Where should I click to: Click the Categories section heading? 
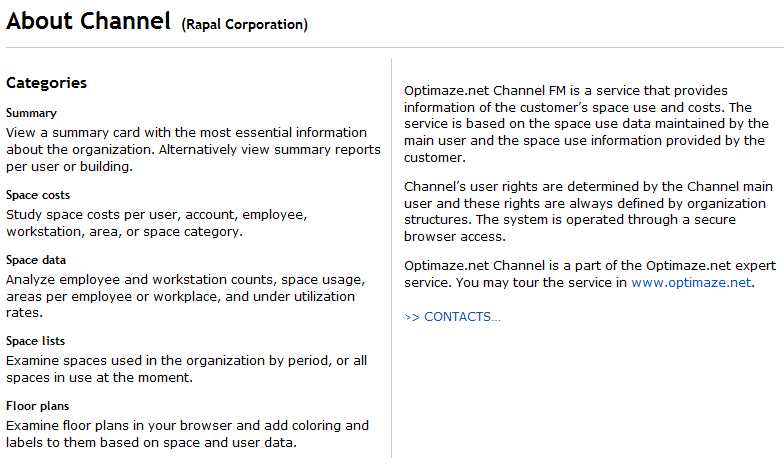pos(46,83)
